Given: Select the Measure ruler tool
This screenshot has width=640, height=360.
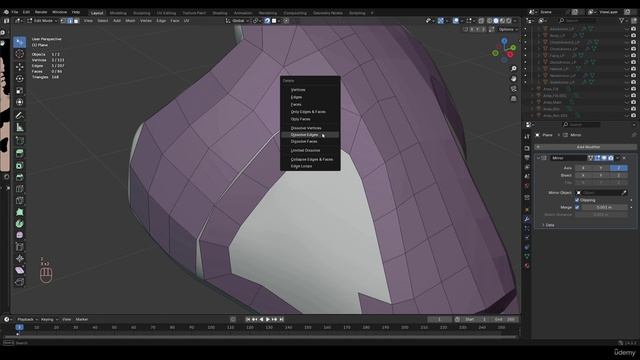Looking at the screenshot, I should point(19,128).
